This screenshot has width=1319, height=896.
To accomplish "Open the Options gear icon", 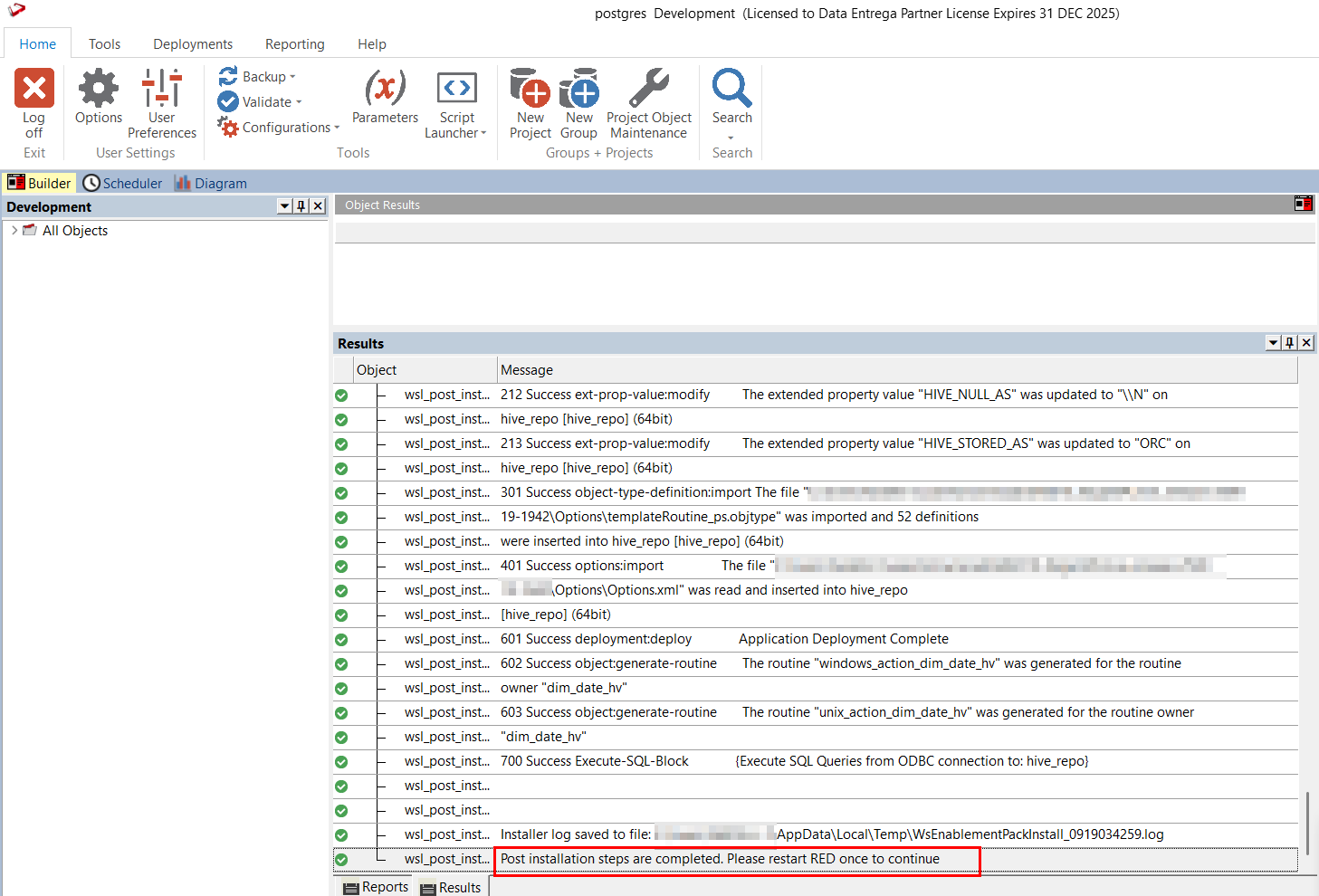I will click(x=98, y=88).
